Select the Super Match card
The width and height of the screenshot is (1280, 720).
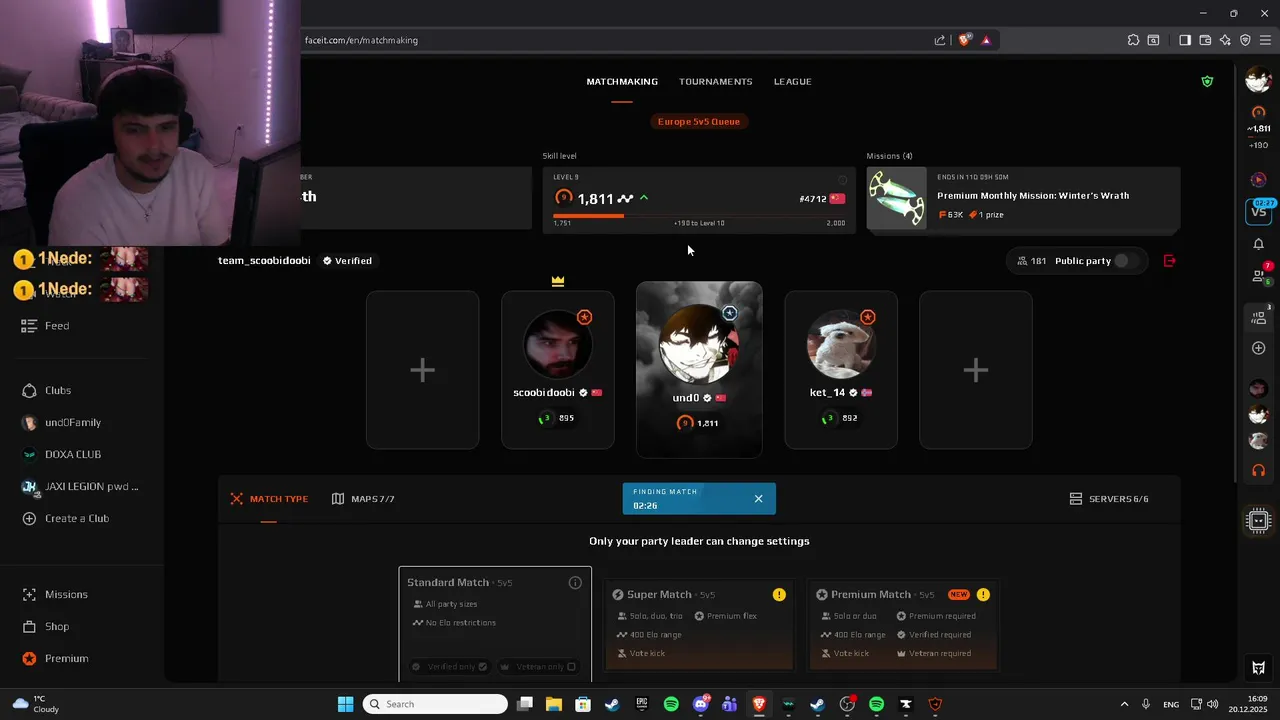coord(699,625)
